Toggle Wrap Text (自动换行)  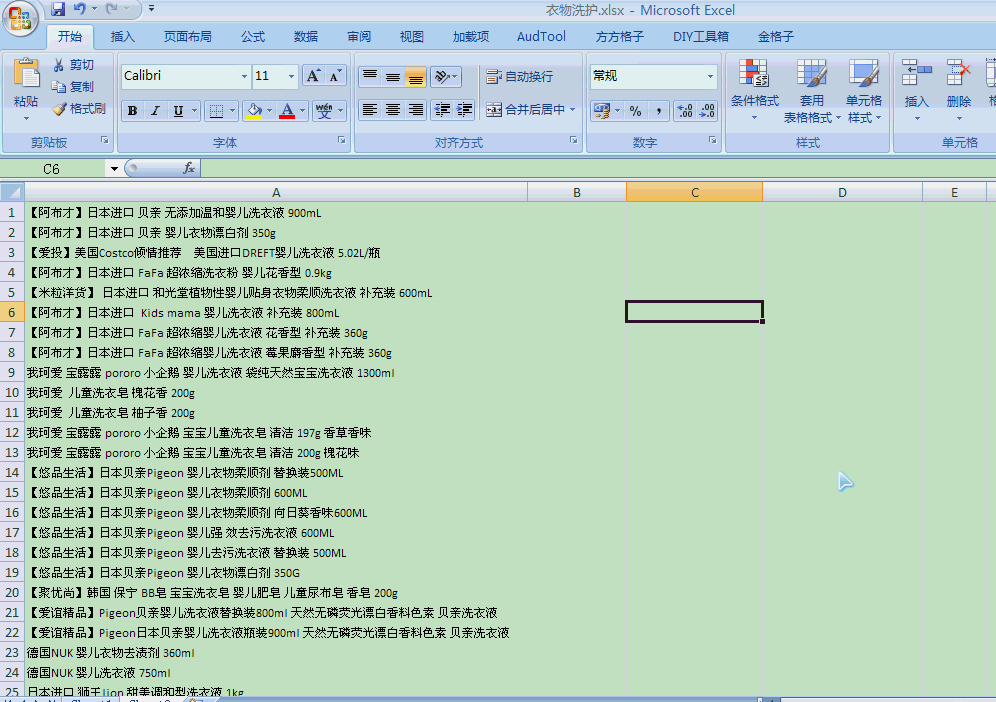point(519,76)
